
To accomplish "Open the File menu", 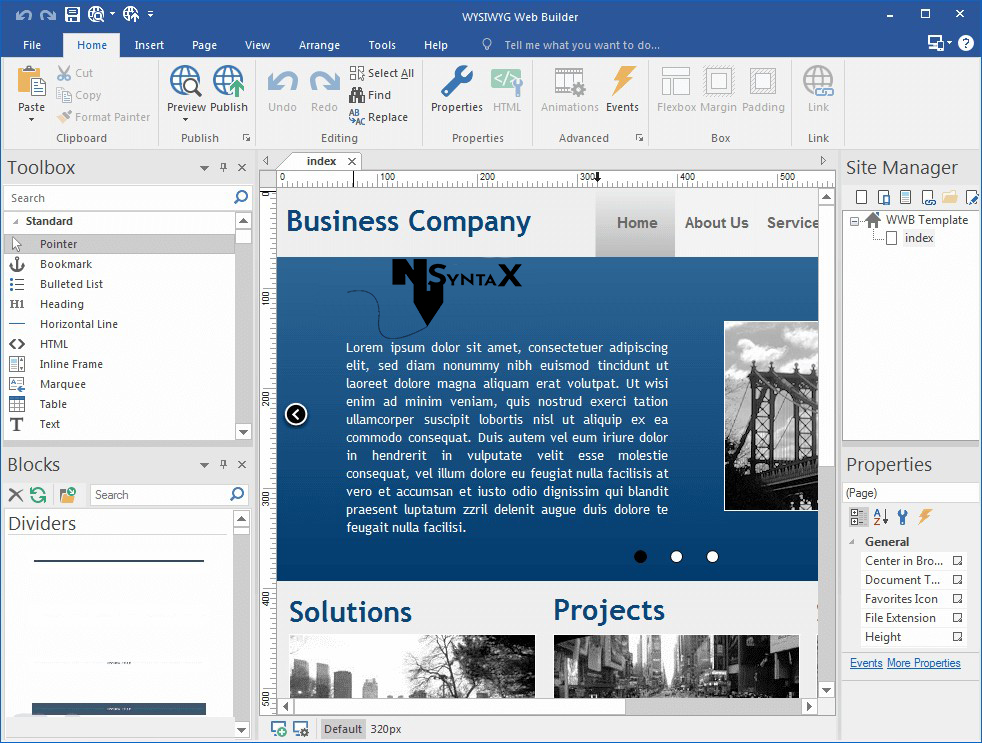I will (x=32, y=45).
